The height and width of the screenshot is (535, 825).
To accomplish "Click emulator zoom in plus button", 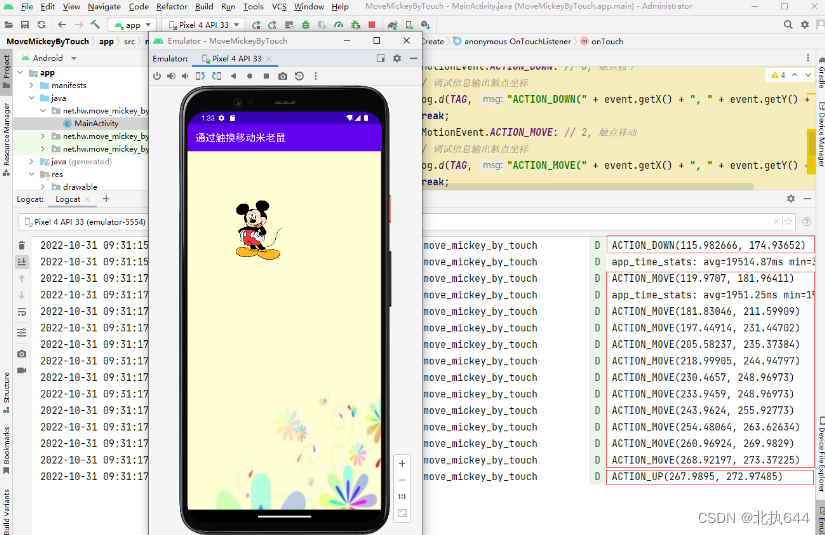I will (x=402, y=463).
